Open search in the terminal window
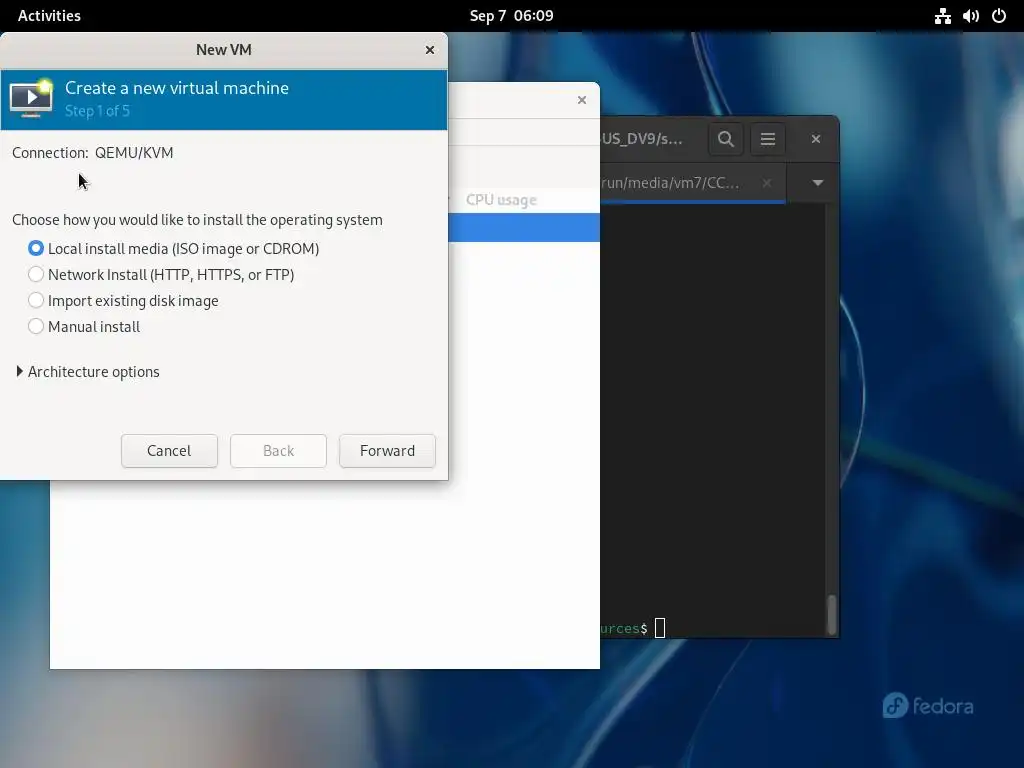The height and width of the screenshot is (768, 1024). pos(726,138)
